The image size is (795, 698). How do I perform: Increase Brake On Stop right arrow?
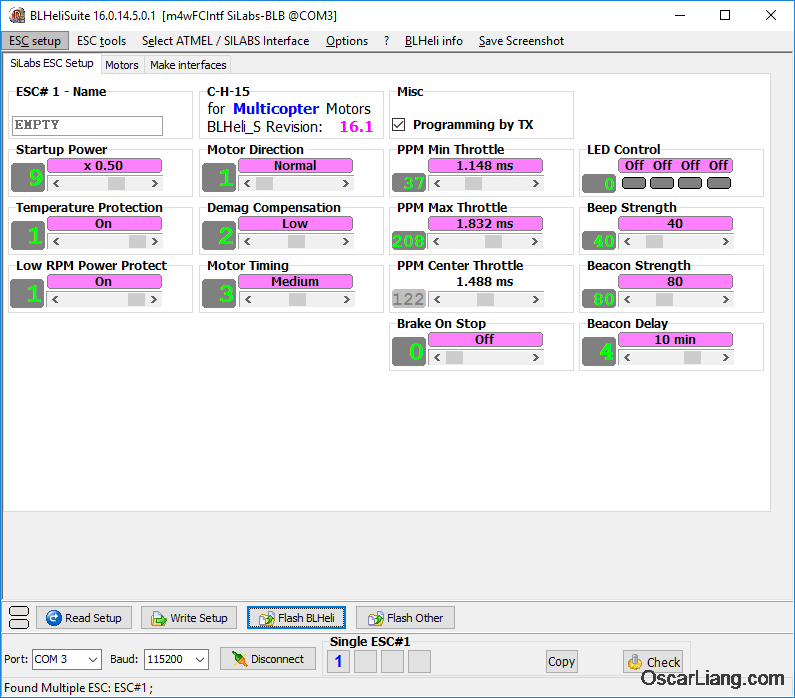click(535, 358)
